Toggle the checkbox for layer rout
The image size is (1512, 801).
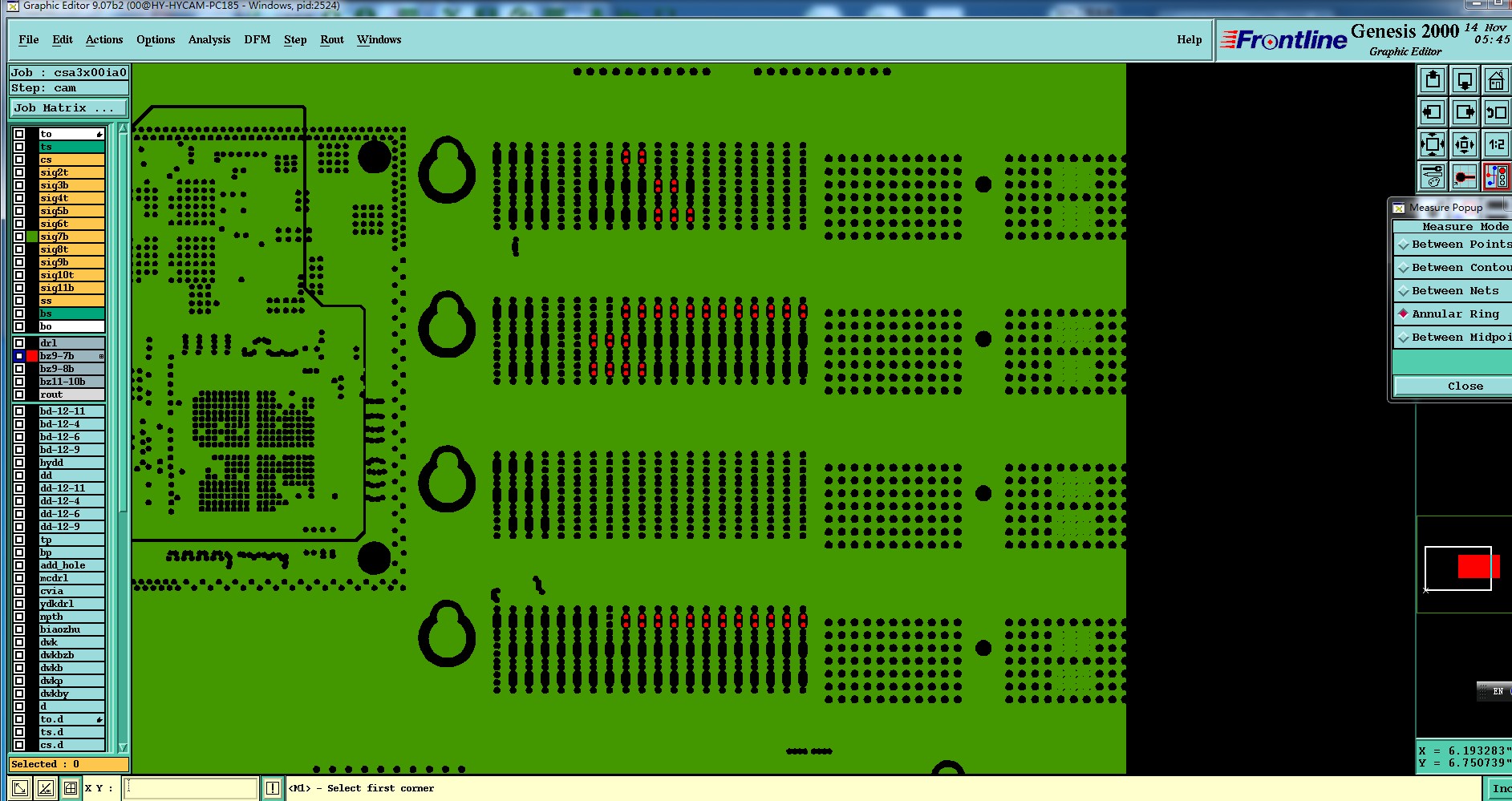click(x=19, y=394)
